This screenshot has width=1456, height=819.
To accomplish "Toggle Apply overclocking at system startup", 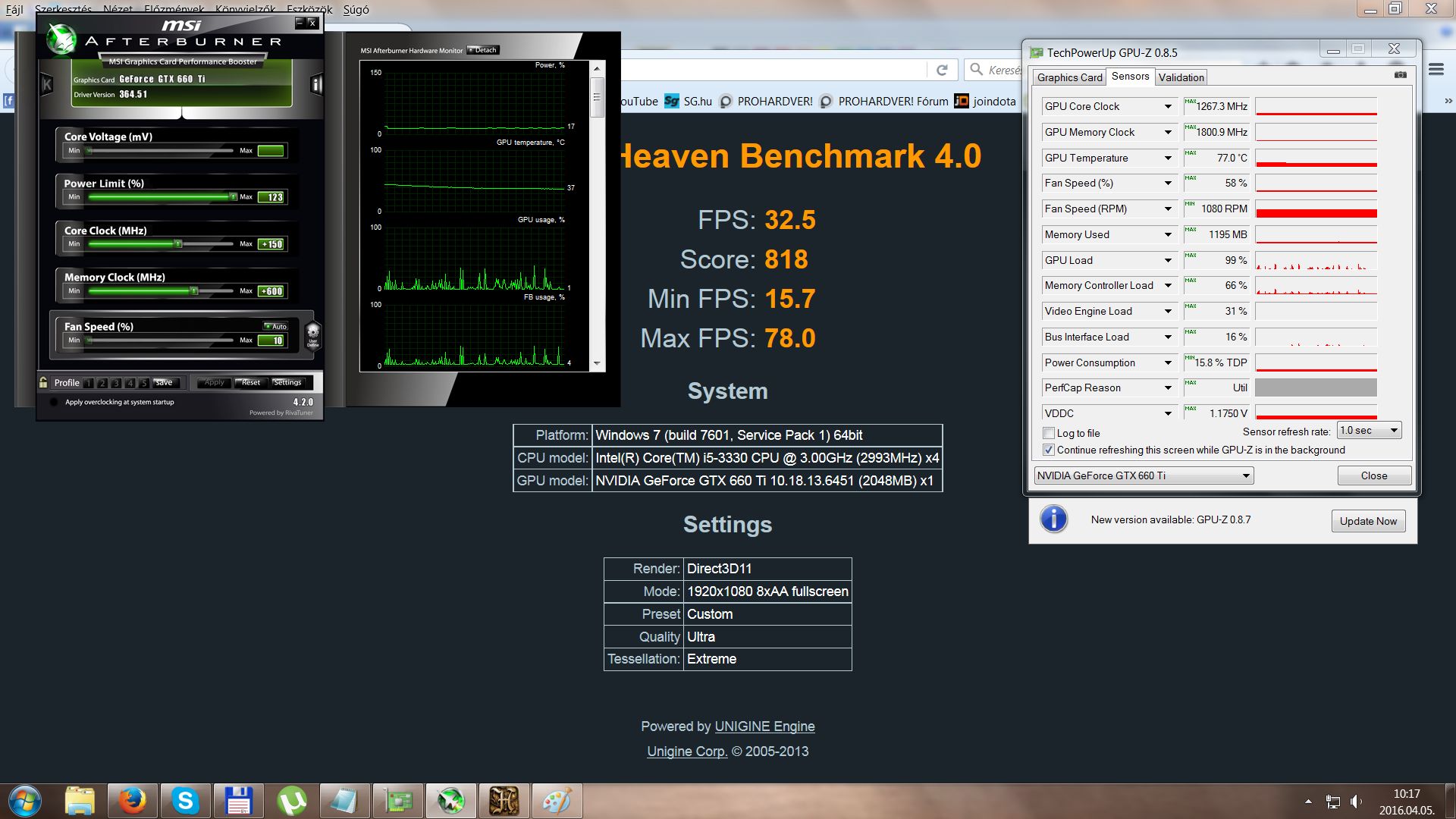I will click(x=54, y=402).
